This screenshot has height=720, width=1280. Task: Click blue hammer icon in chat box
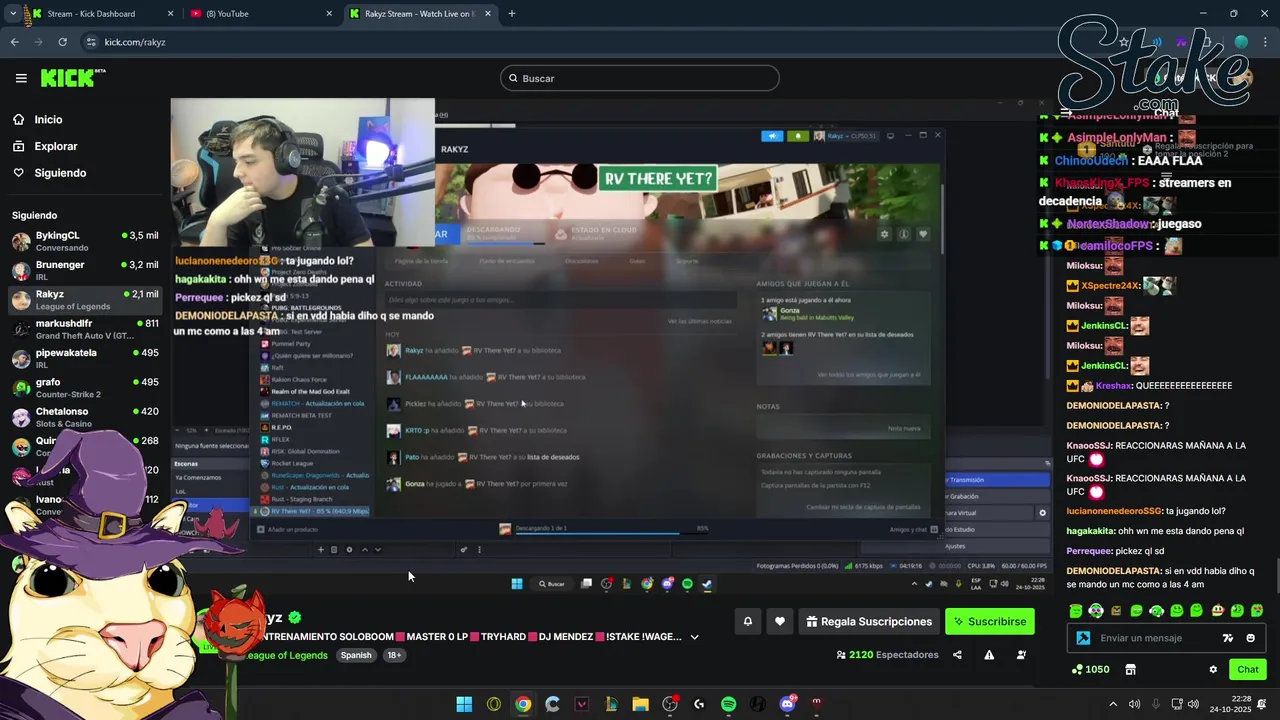(x=1083, y=638)
